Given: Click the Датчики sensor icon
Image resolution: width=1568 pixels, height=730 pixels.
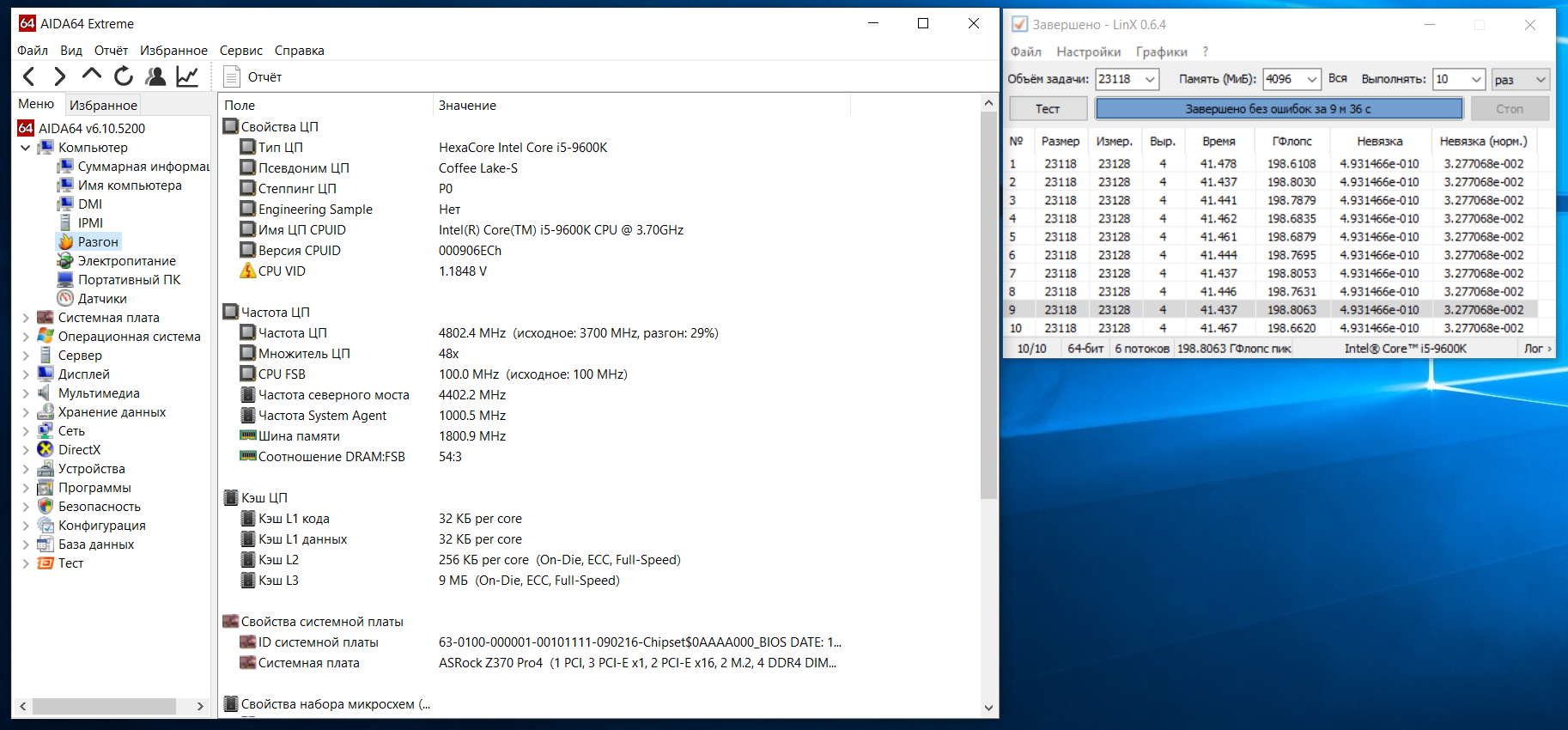Looking at the screenshot, I should coord(65,299).
